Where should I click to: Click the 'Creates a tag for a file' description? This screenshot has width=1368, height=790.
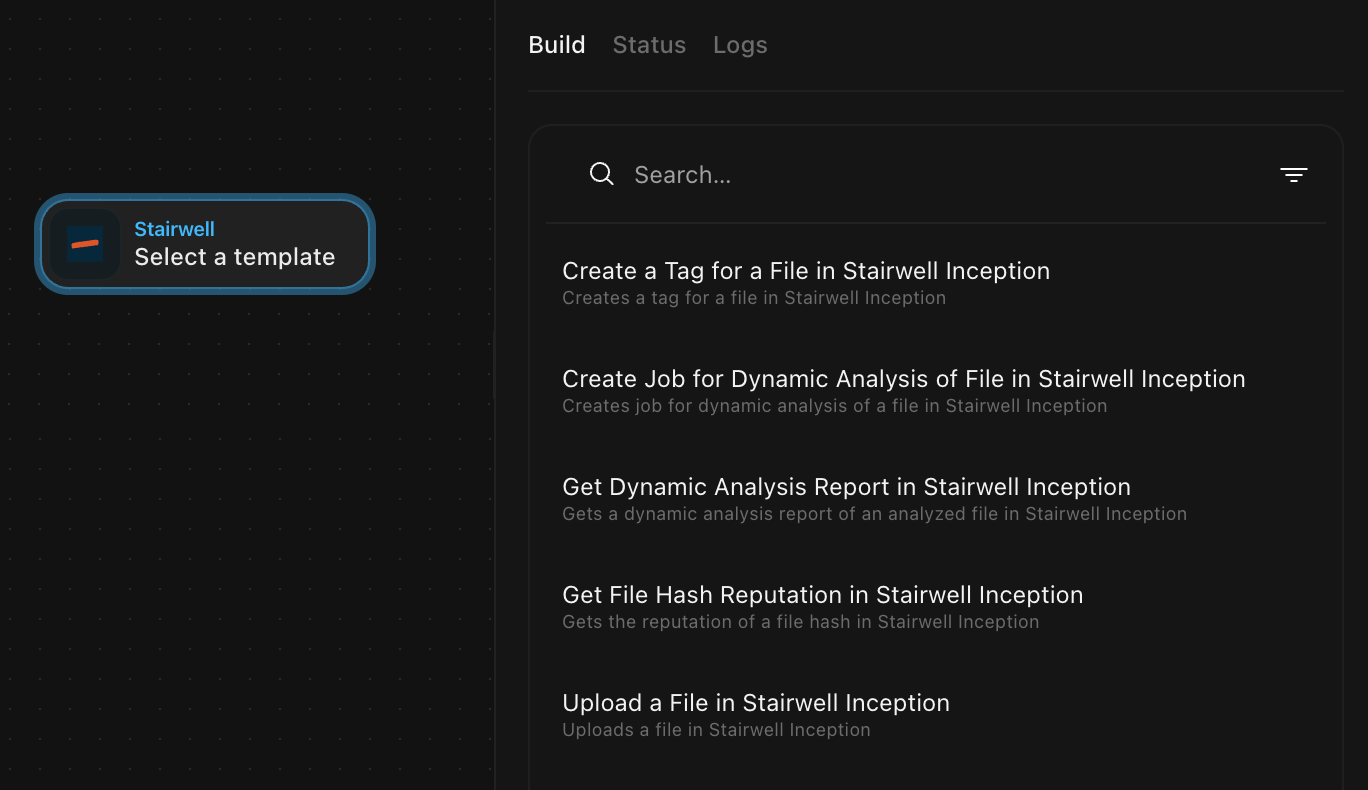point(753,298)
